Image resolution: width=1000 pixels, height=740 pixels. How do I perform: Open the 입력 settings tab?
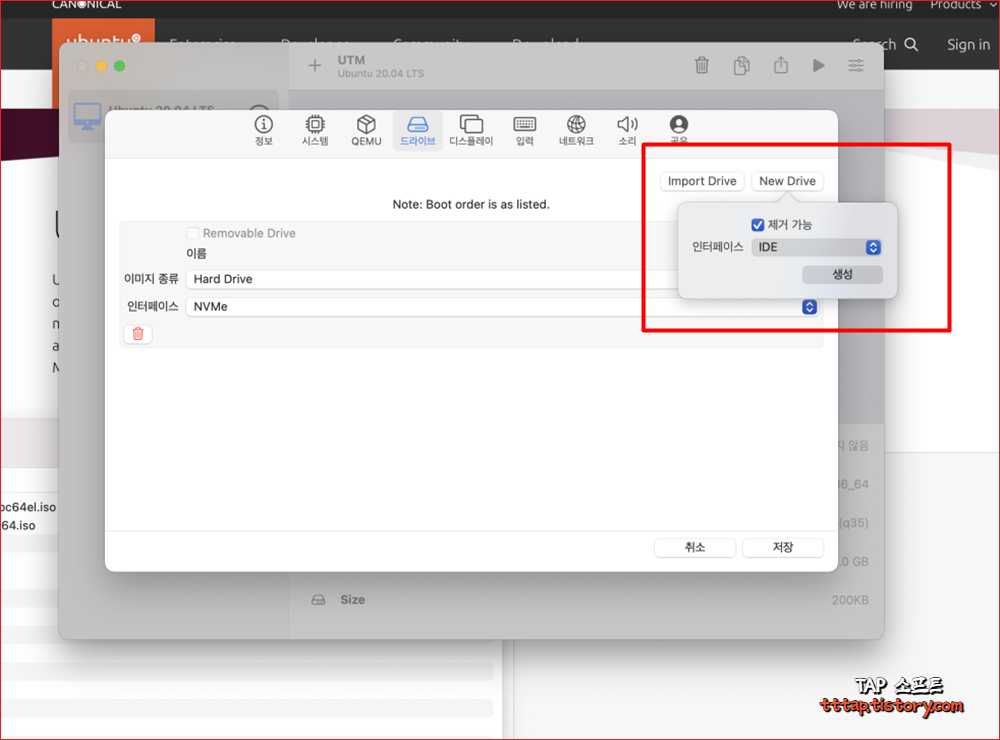tap(525, 131)
